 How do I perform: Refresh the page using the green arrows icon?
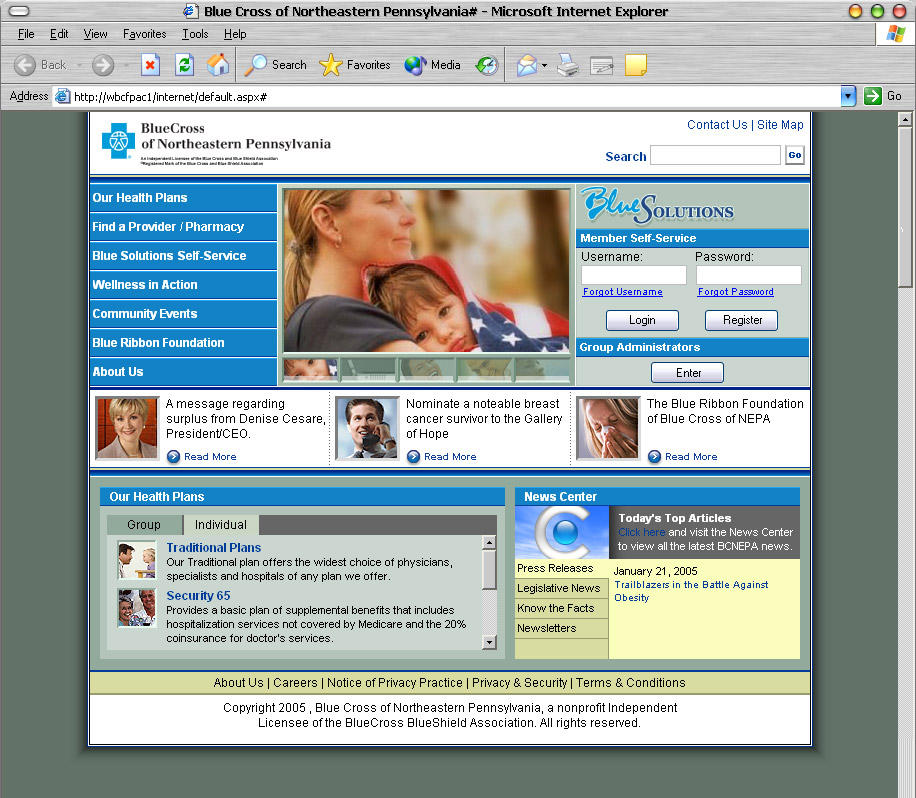(x=185, y=65)
